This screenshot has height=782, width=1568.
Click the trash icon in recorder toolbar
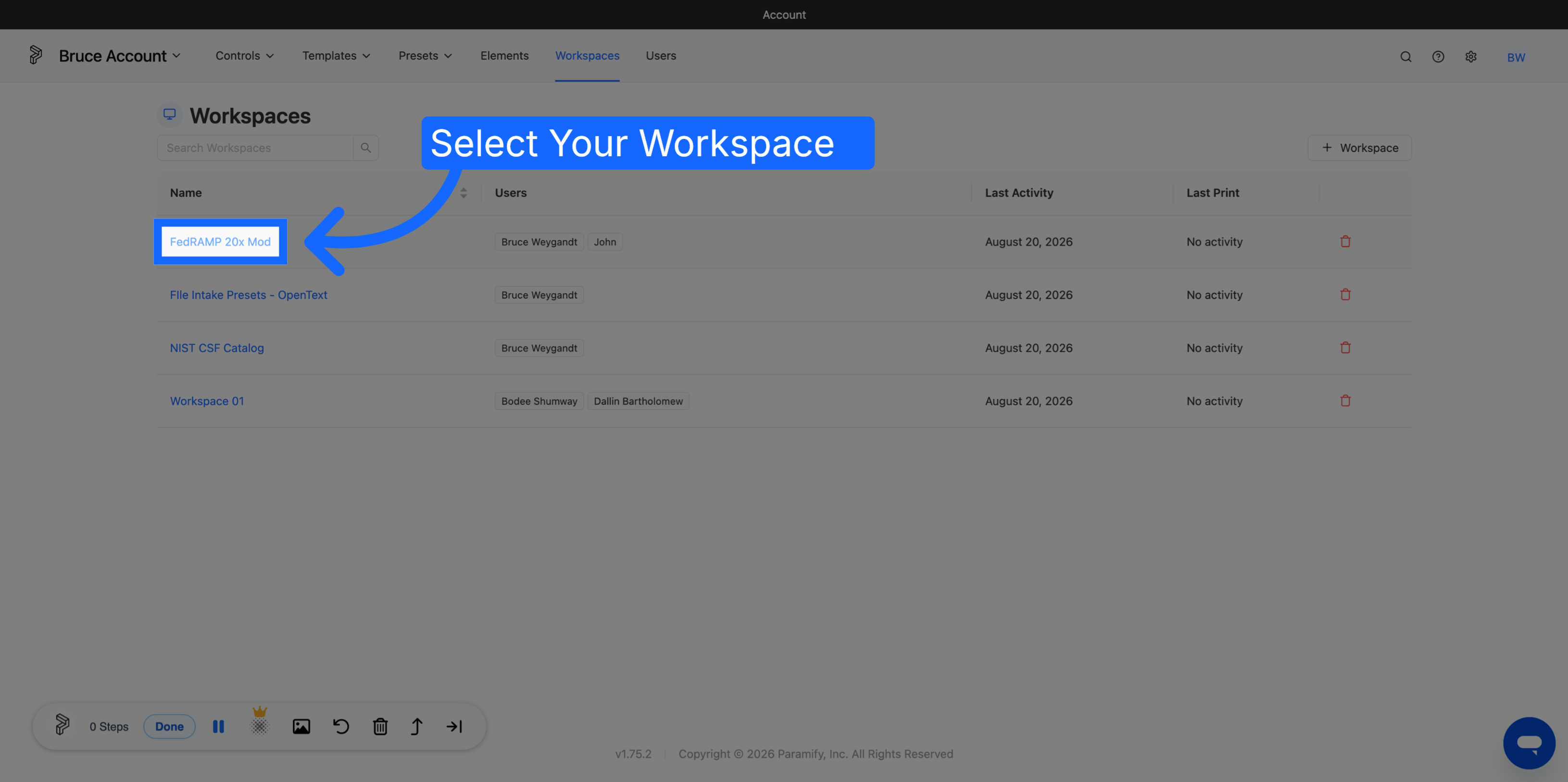point(380,726)
